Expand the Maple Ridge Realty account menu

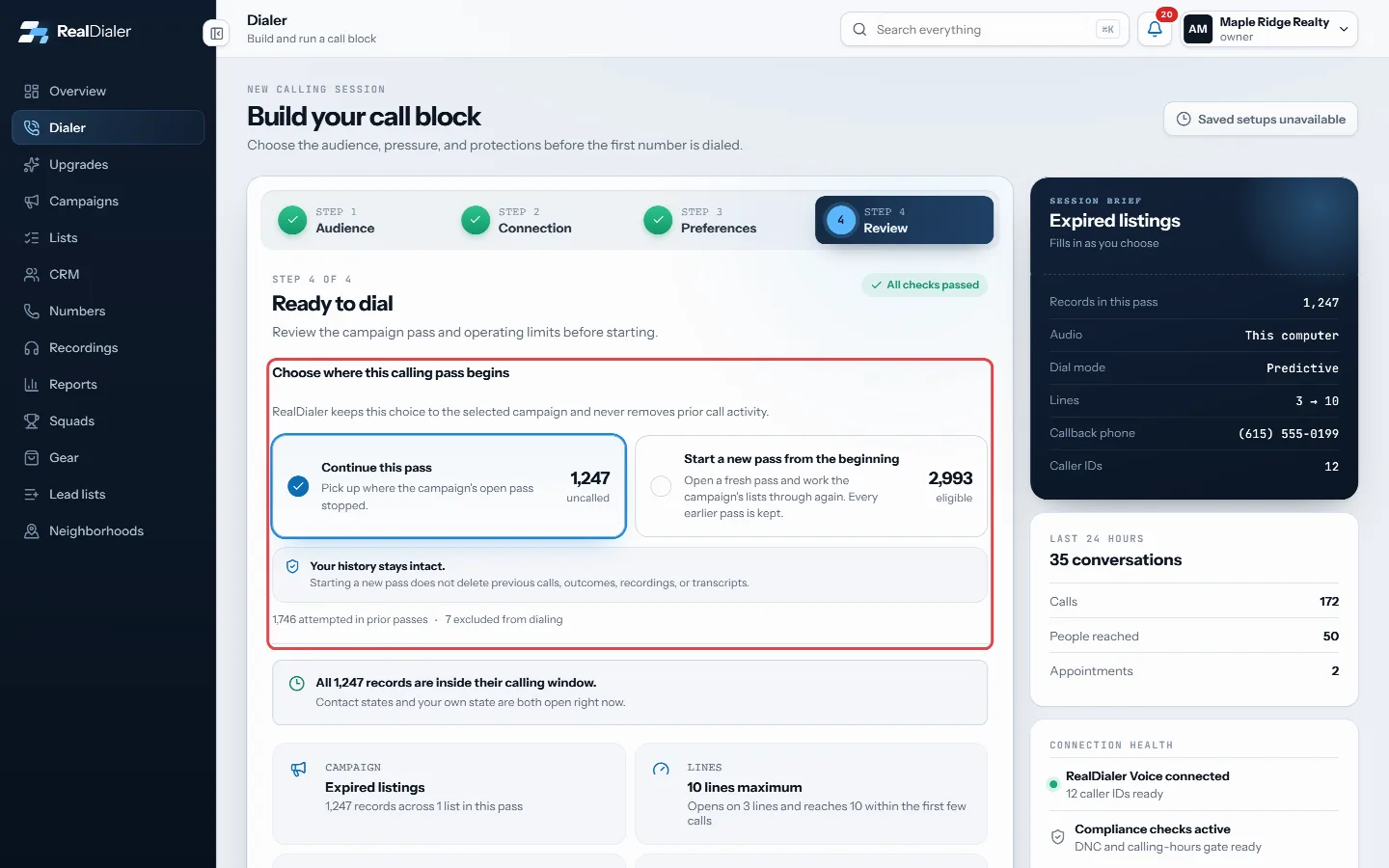point(1269,29)
